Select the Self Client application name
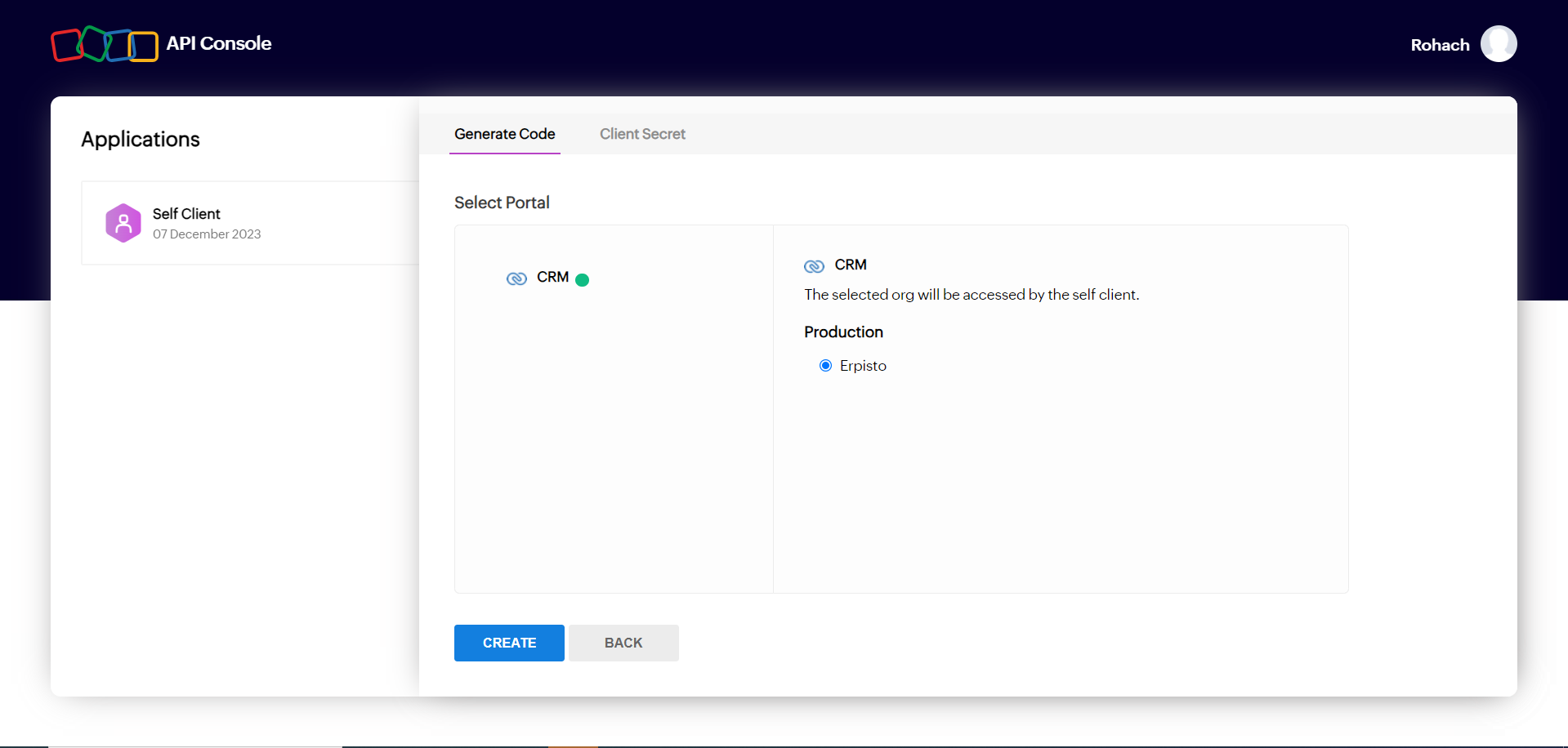 186,214
